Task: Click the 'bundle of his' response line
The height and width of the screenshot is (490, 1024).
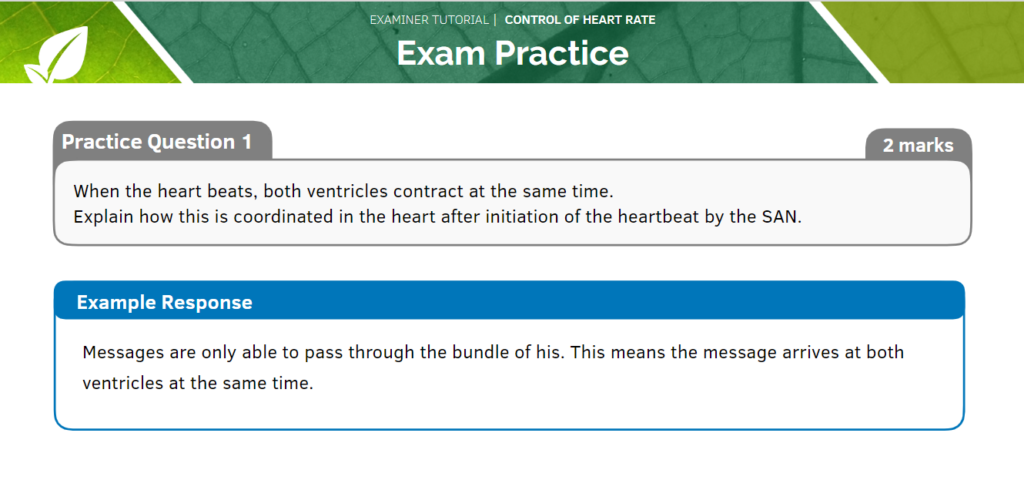Action: [x=493, y=352]
